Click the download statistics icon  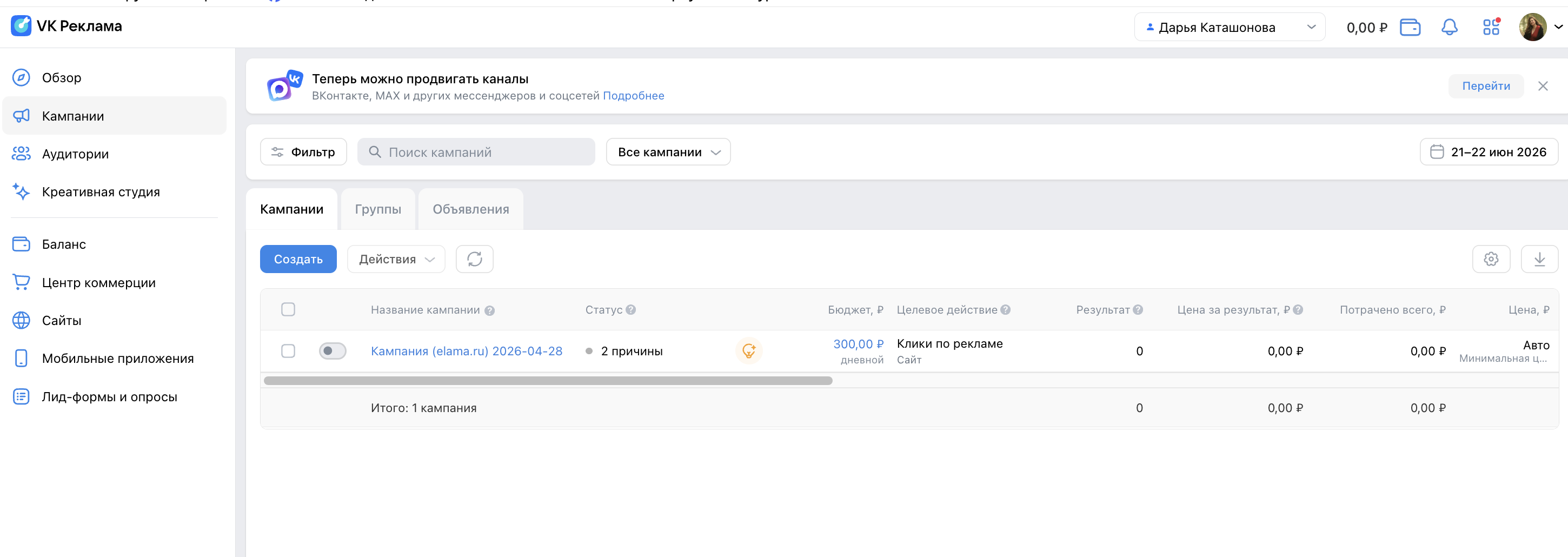click(x=1539, y=260)
